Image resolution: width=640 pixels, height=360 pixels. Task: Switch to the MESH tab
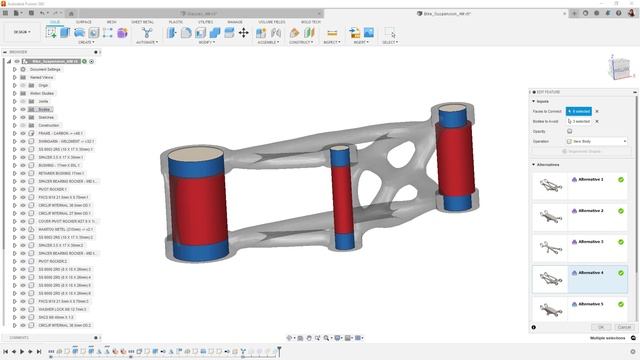(x=111, y=22)
